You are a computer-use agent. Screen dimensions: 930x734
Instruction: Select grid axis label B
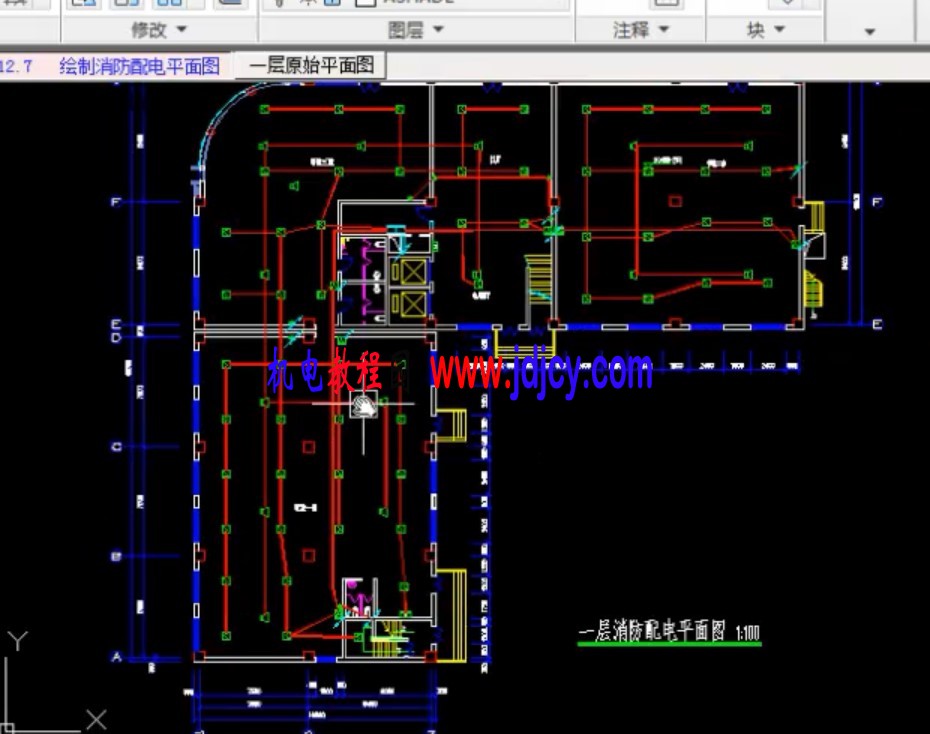click(x=116, y=556)
